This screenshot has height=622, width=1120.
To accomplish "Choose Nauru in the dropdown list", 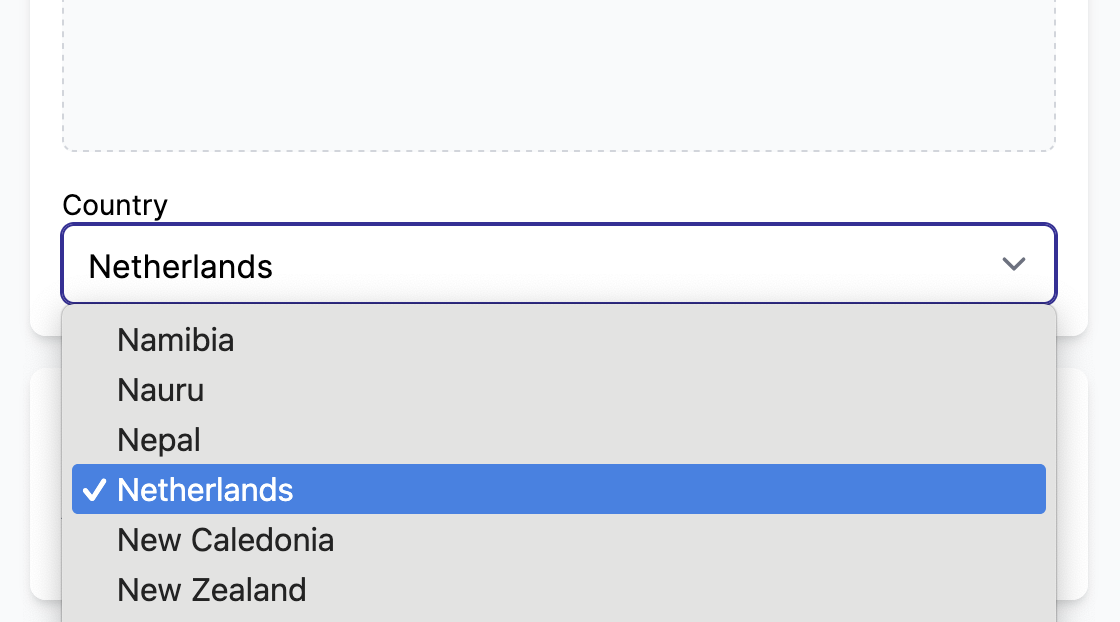I will click(x=161, y=390).
